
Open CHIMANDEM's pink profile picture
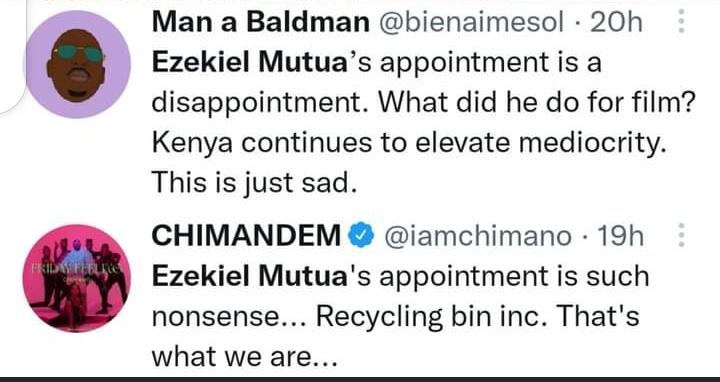point(77,278)
